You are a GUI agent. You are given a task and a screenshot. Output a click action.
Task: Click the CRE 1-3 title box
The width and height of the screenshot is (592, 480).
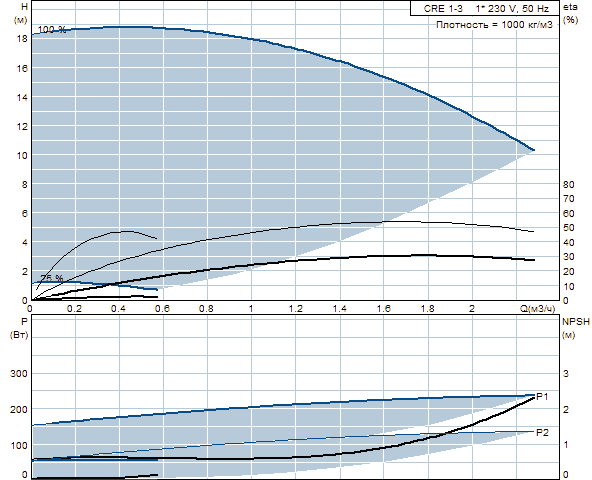[484, 8]
